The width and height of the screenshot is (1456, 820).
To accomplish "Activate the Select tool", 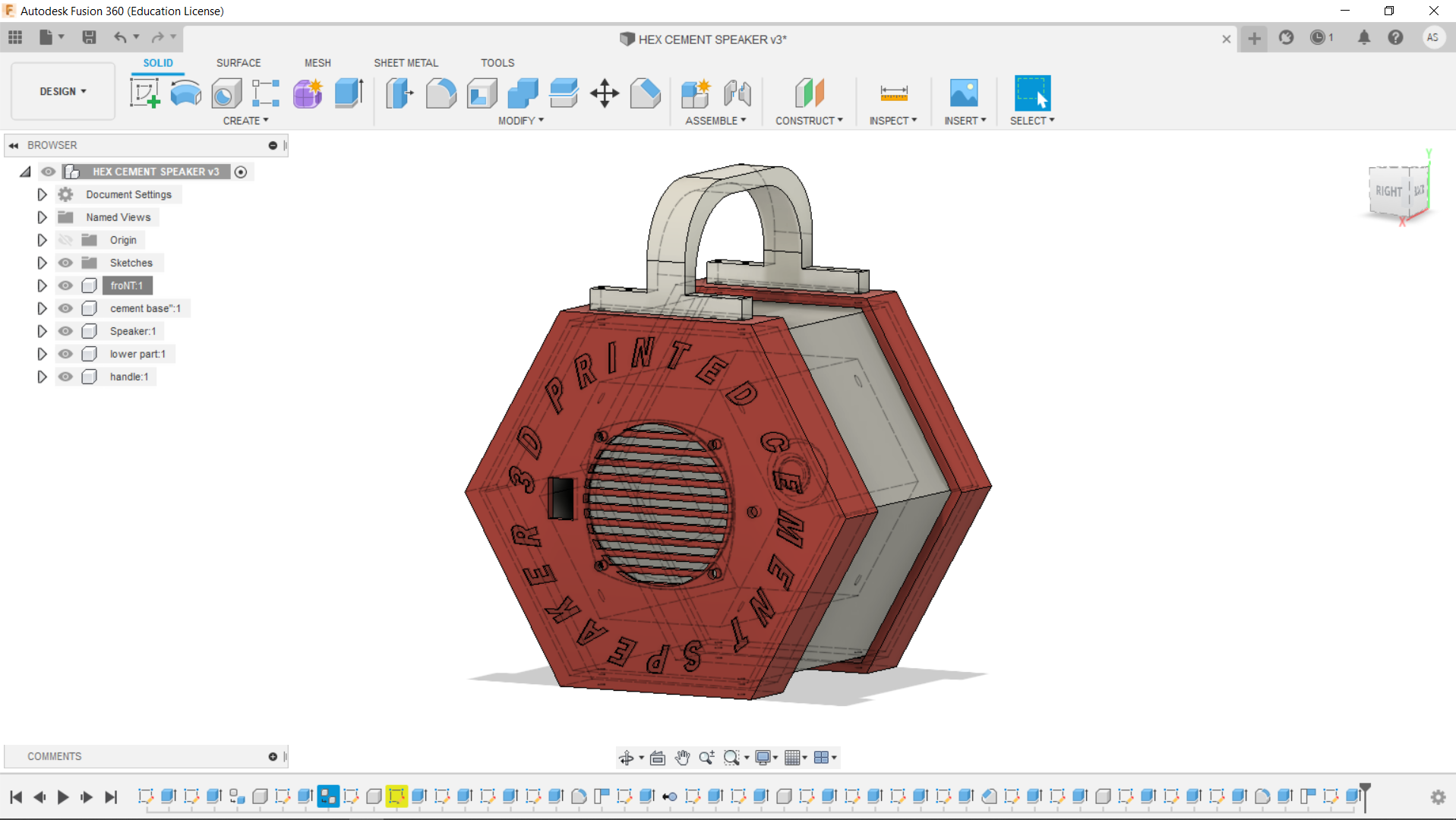I will point(1033,93).
